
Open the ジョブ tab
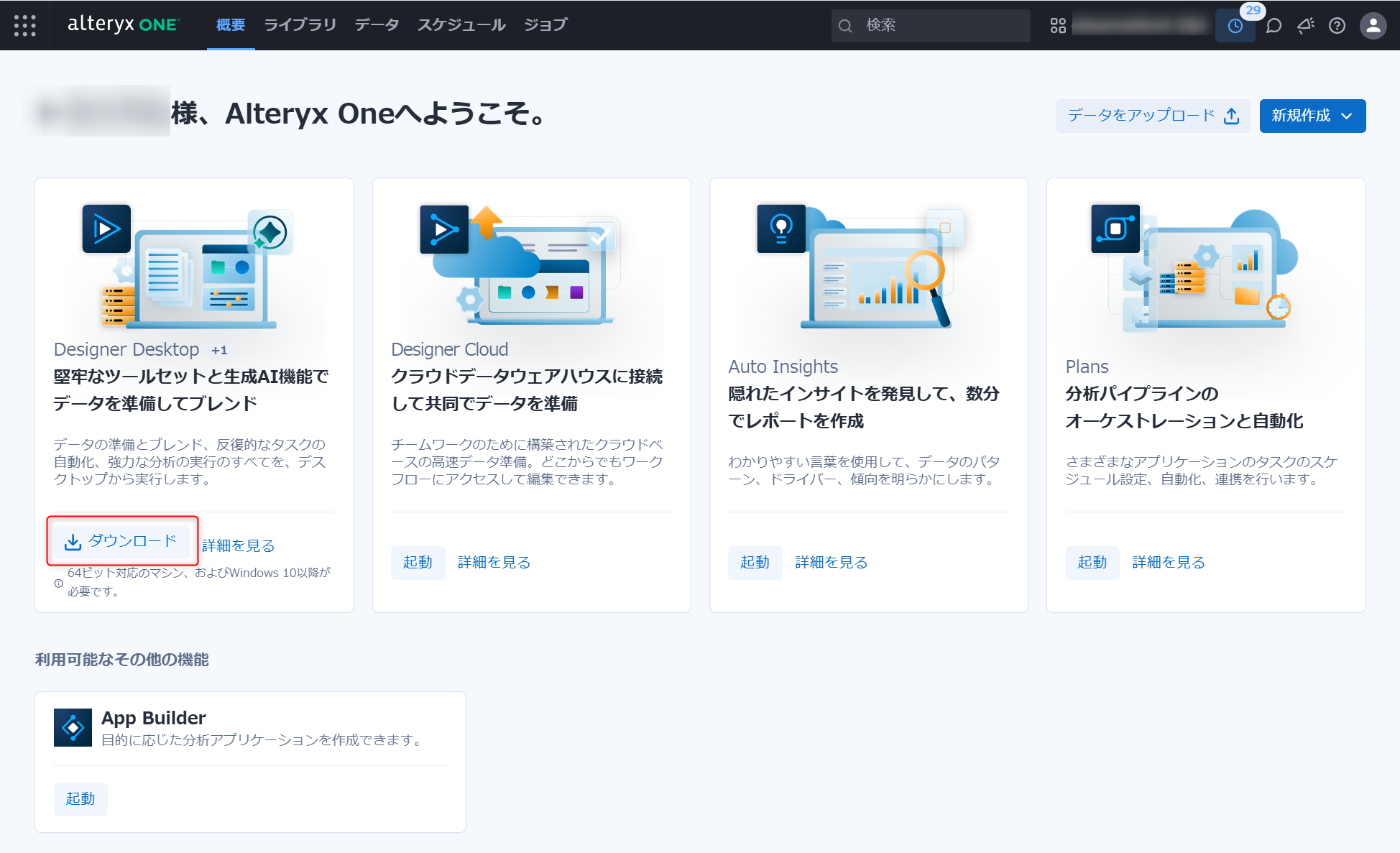545,25
